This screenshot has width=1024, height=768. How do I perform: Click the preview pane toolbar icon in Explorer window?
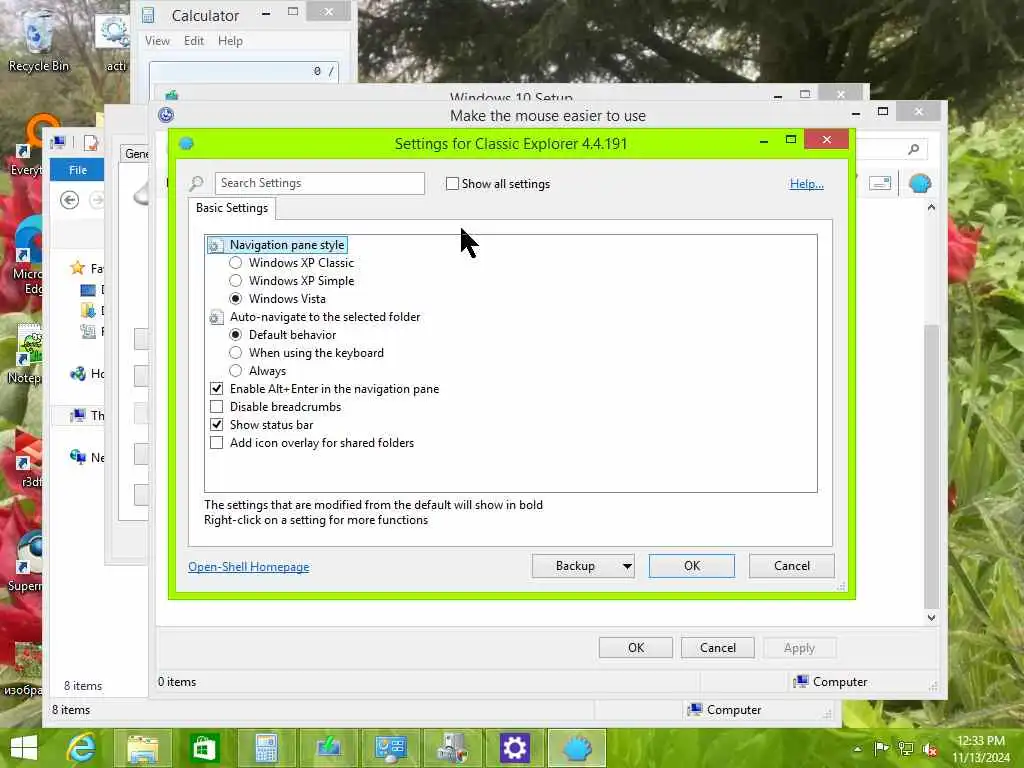[x=880, y=183]
